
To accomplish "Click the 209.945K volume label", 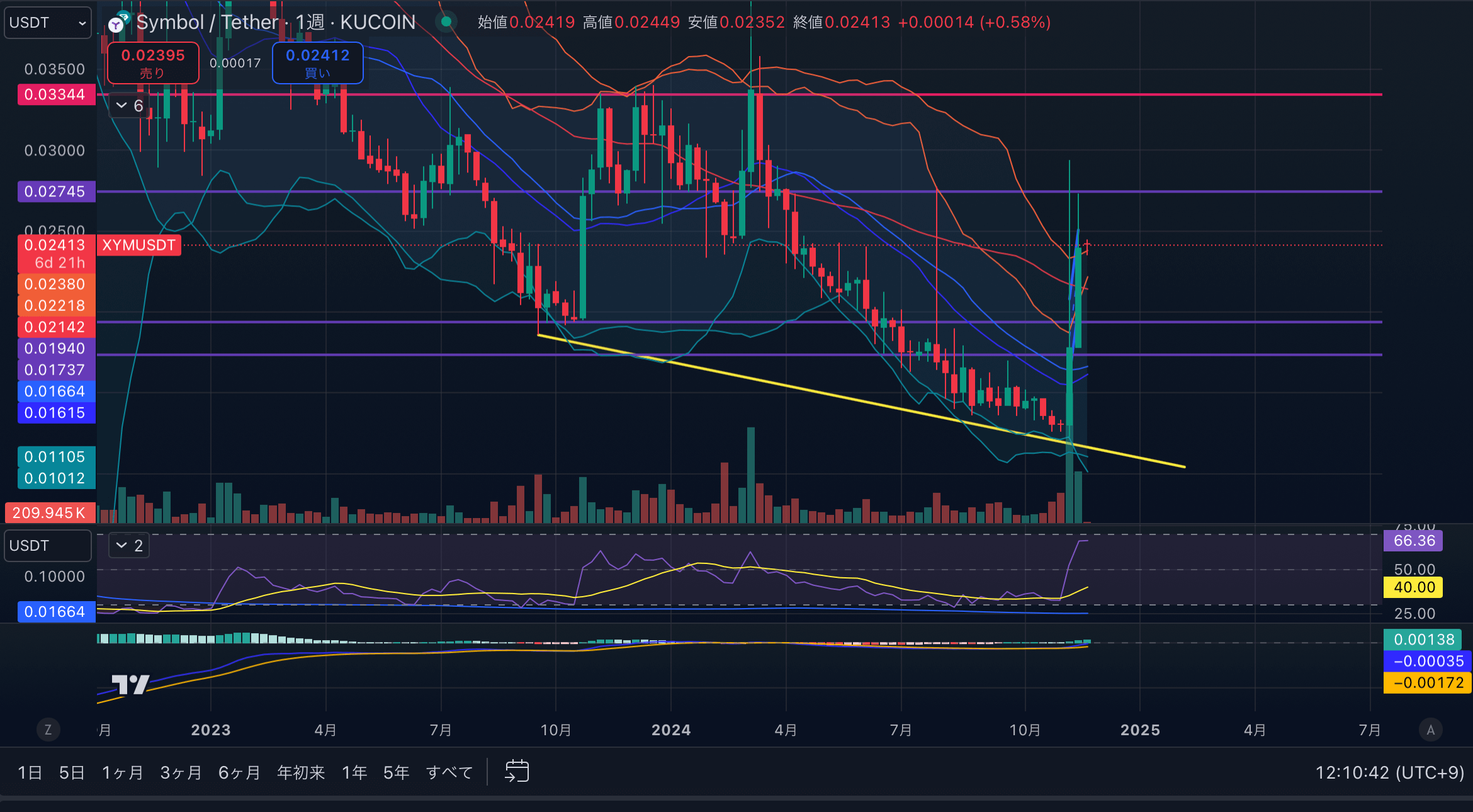I will point(50,512).
